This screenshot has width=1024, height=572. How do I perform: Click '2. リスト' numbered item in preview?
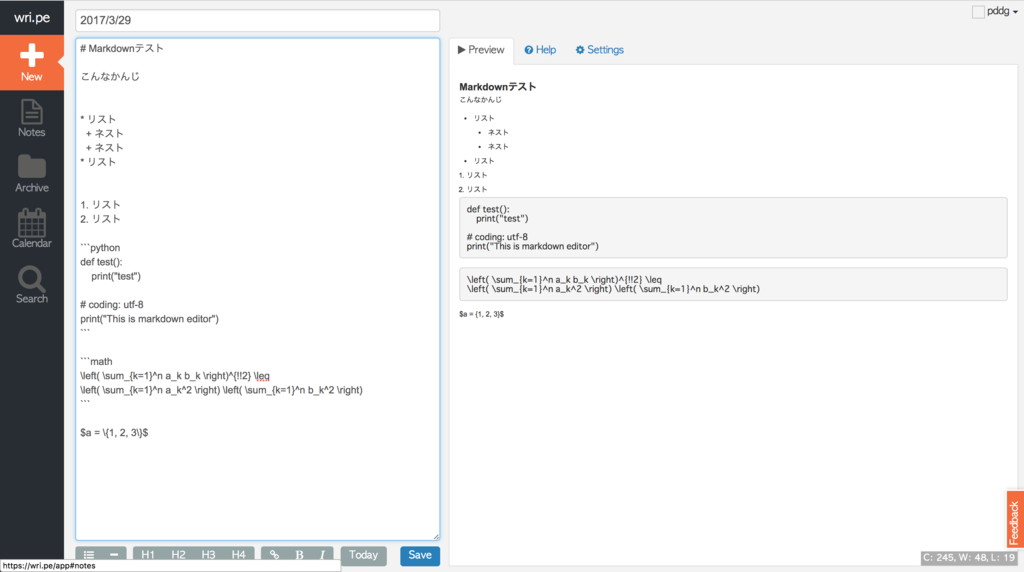(473, 189)
